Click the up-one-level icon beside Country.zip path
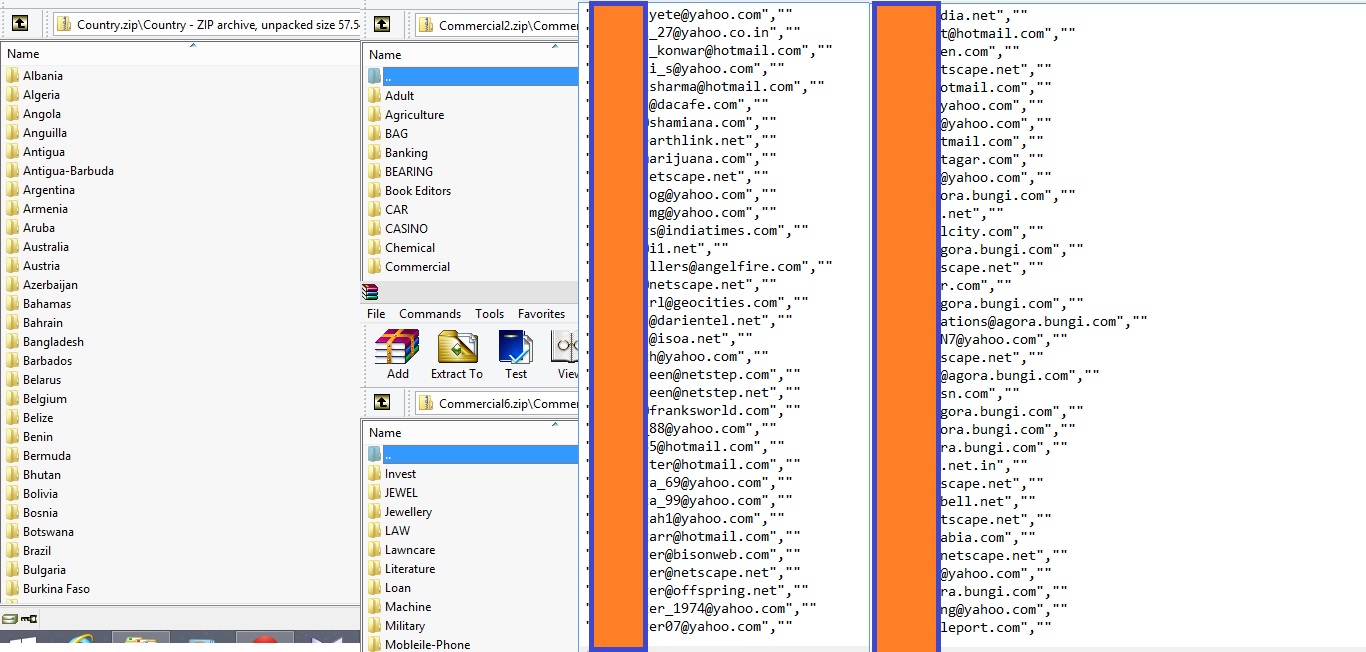Image resolution: width=1366 pixels, height=652 pixels. [21, 22]
